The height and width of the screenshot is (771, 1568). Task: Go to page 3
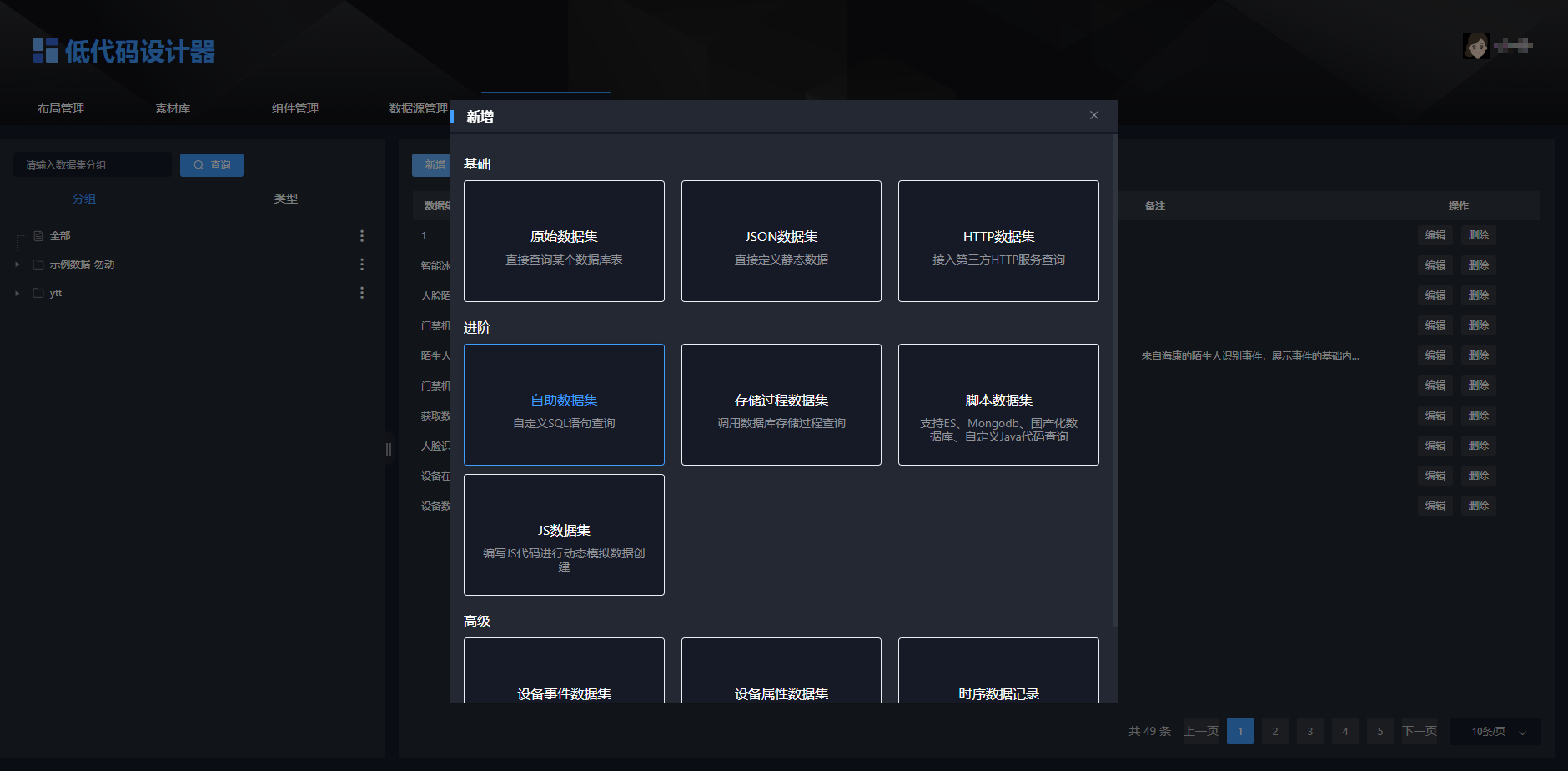1310,732
